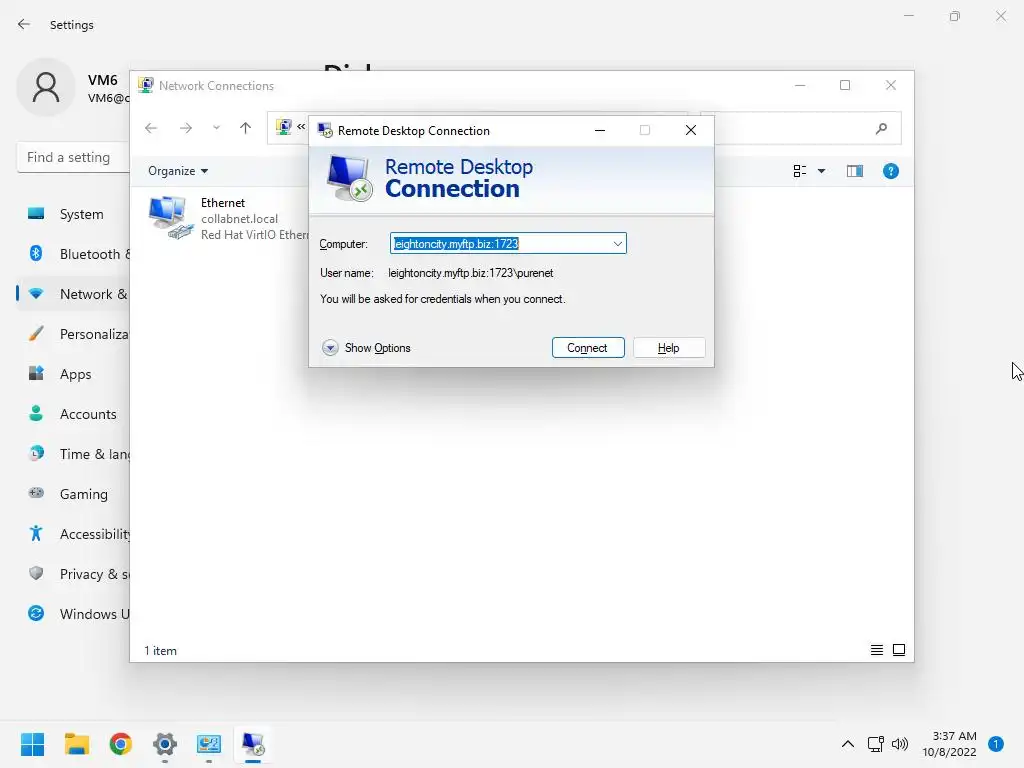Go up one level in Network Connections
This screenshot has width=1024, height=768.
(x=246, y=128)
